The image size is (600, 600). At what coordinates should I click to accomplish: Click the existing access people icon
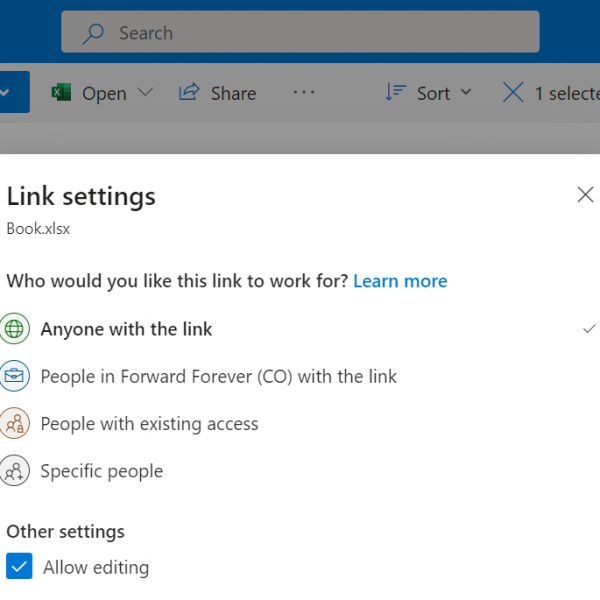tap(14, 424)
